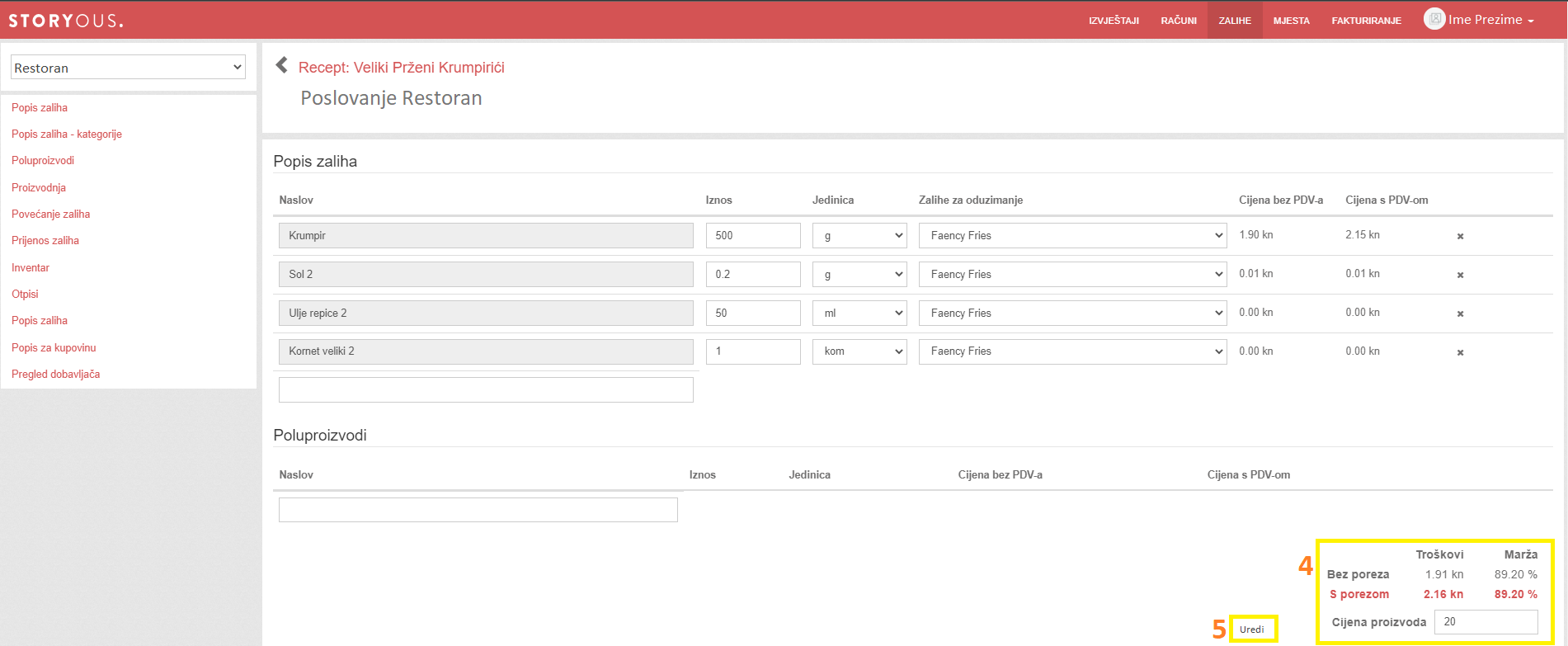The height and width of the screenshot is (646, 1568).
Task: Click the empty new ingredient name field
Action: tap(486, 389)
